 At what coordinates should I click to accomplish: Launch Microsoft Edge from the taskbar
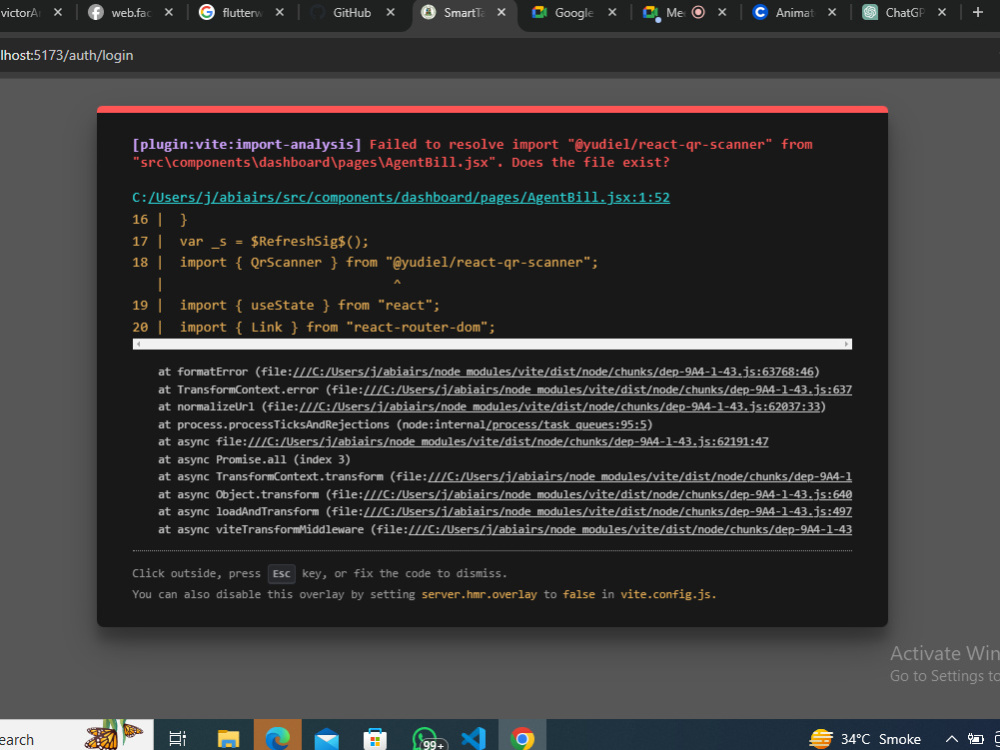(x=277, y=739)
